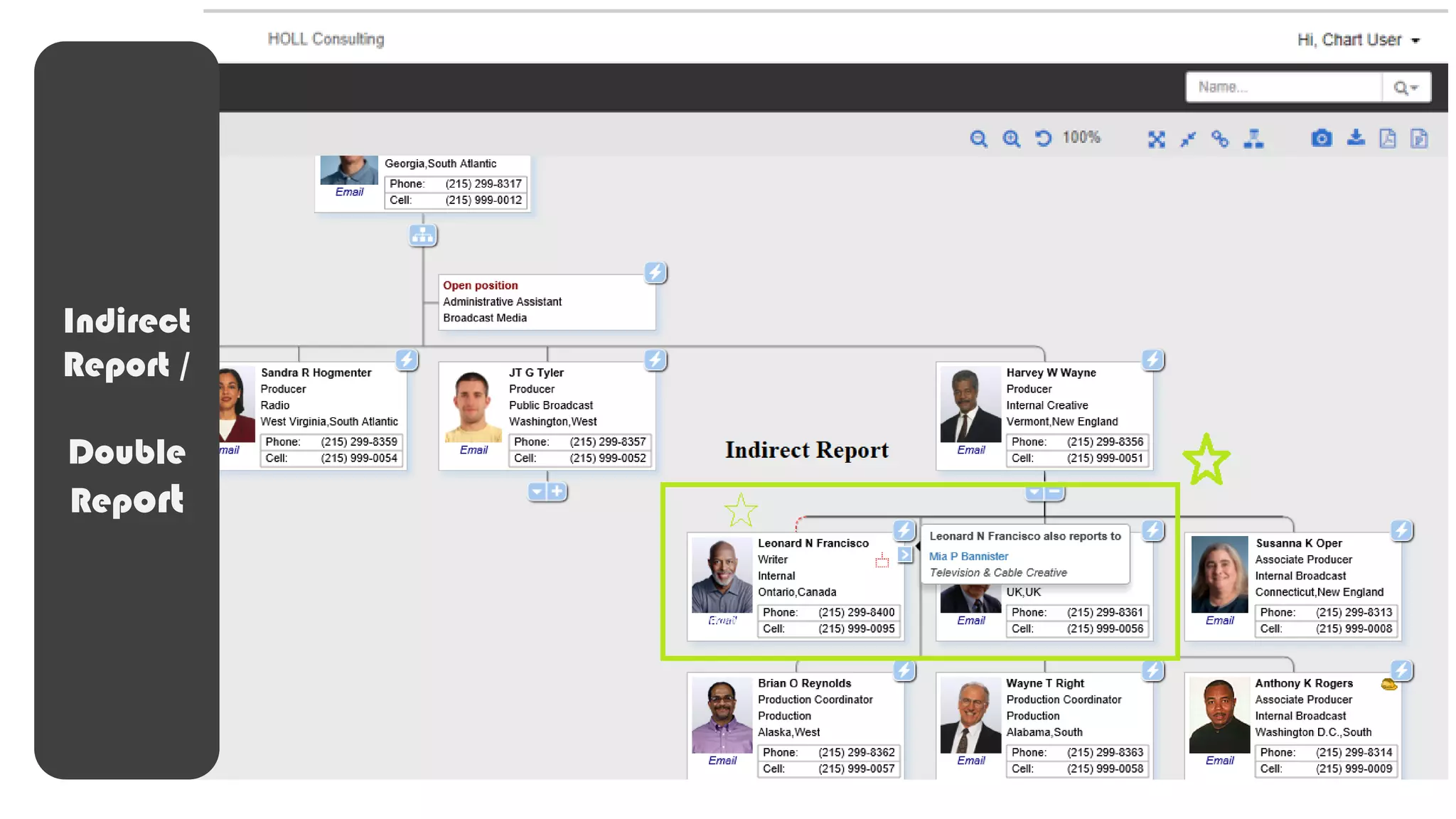Collapse Harvey W Wayne's reports with minus button
Viewport: 1456px width, 819px height.
point(1054,491)
